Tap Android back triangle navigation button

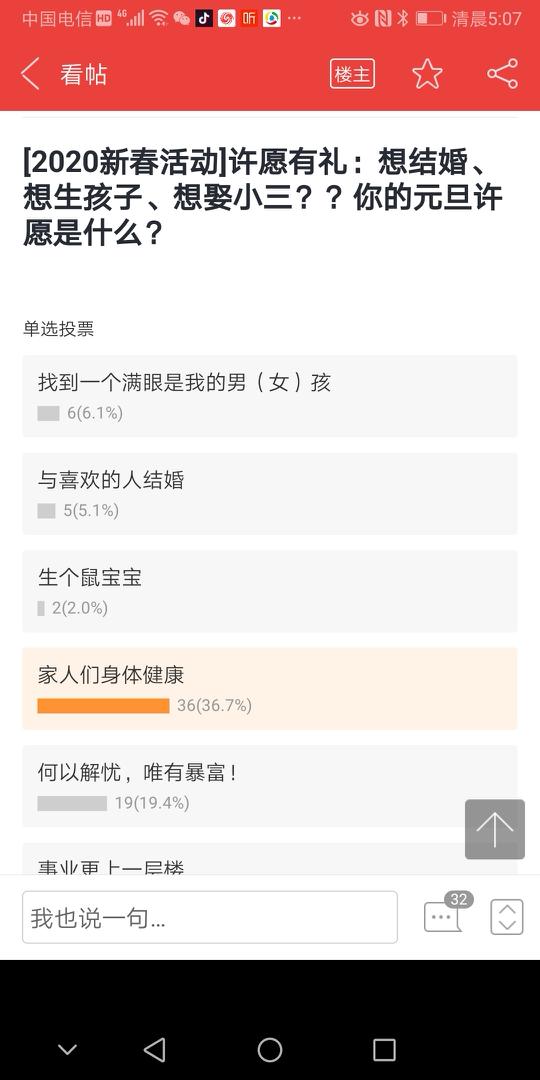point(155,1050)
